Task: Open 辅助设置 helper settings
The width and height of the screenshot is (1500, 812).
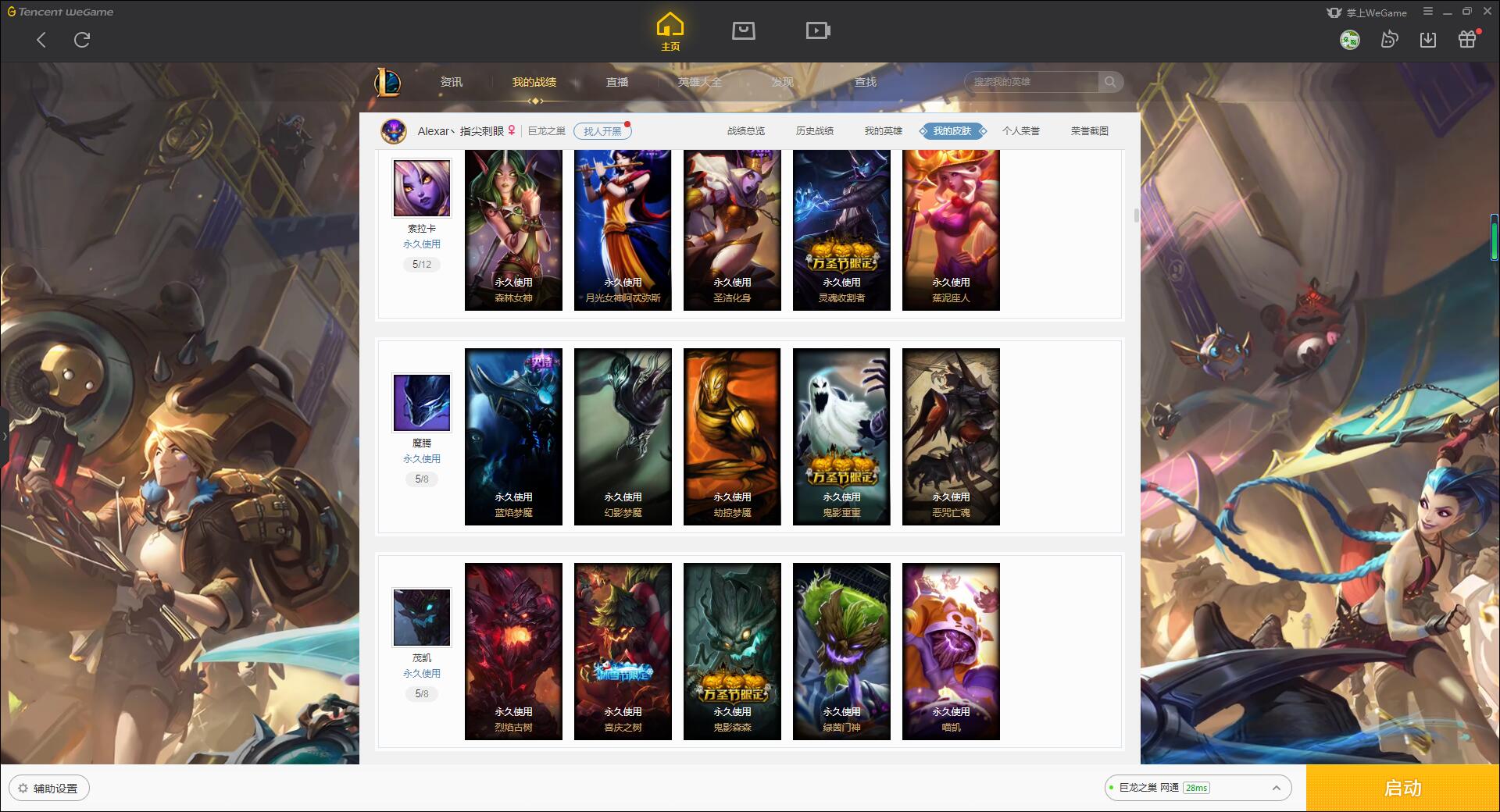Action: 48,789
